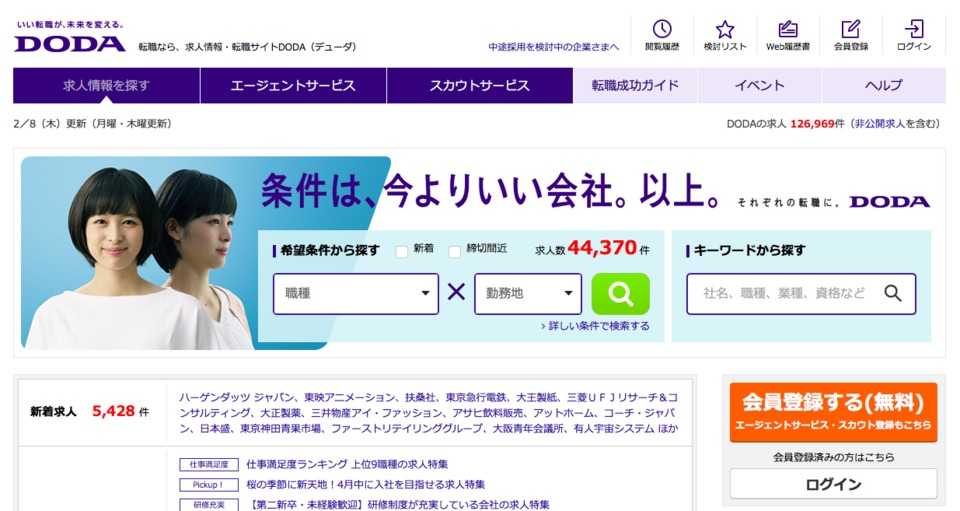Screen dimensions: 960x511
Task: Open the 転職成功ガイド tab
Action: point(636,86)
